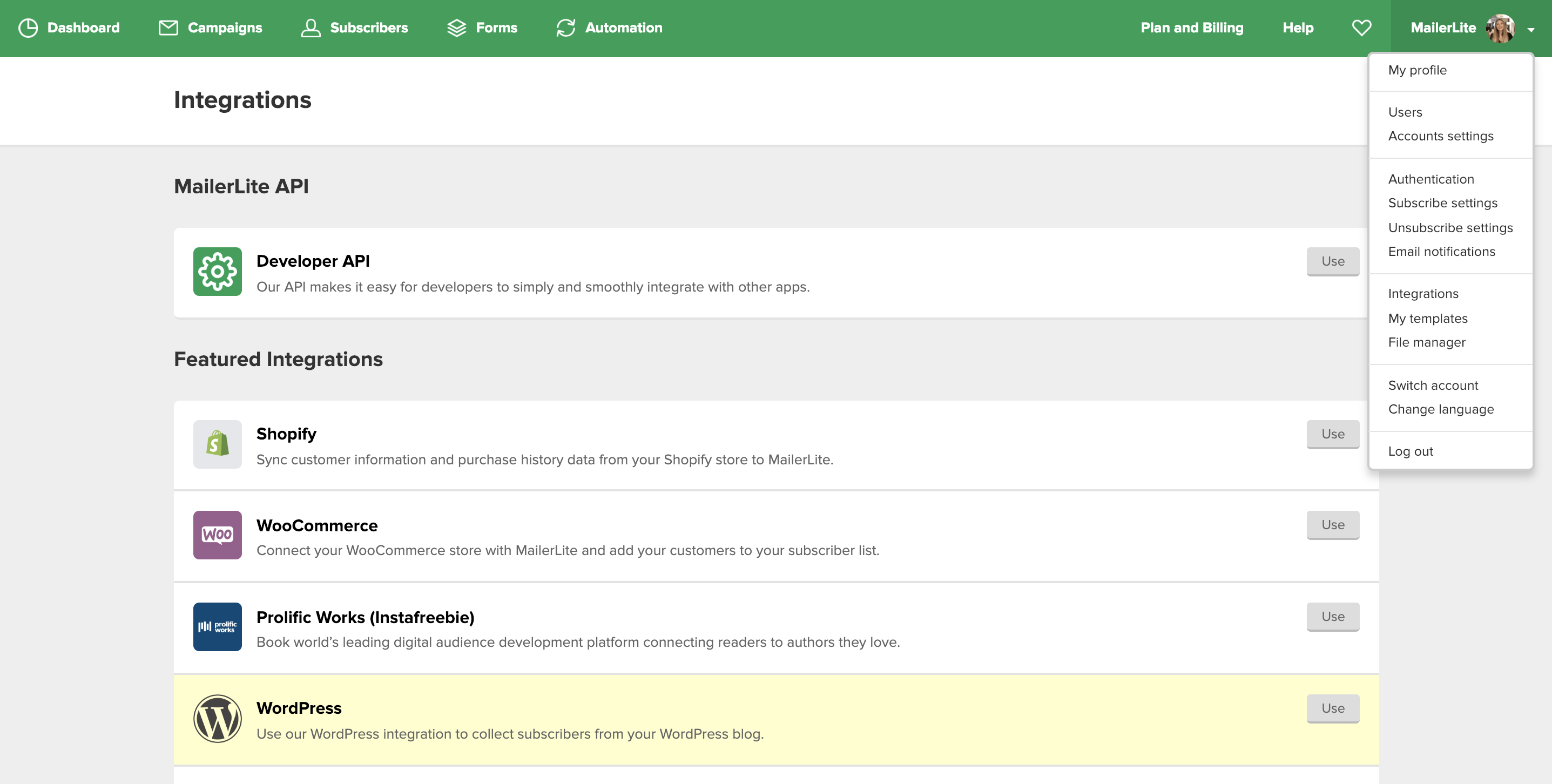Viewport: 1552px width, 784px height.
Task: Click Log out in account menu
Action: pos(1410,451)
